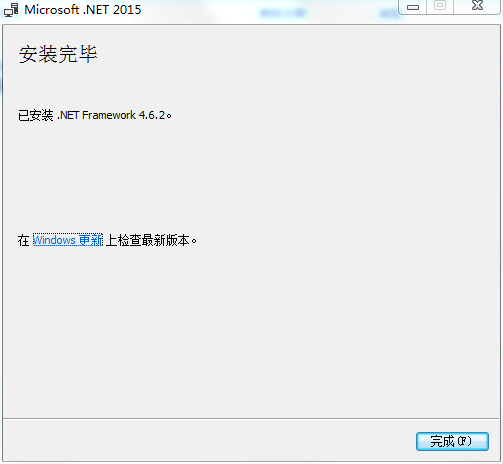This screenshot has width=503, height=464.
Task: Click the 完成(F) finish button
Action: [x=452, y=441]
